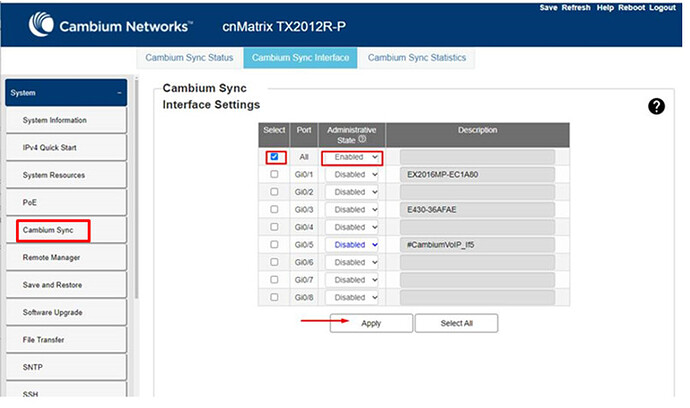The image size is (690, 408).
Task: Click the Help link in header
Action: pos(605,7)
